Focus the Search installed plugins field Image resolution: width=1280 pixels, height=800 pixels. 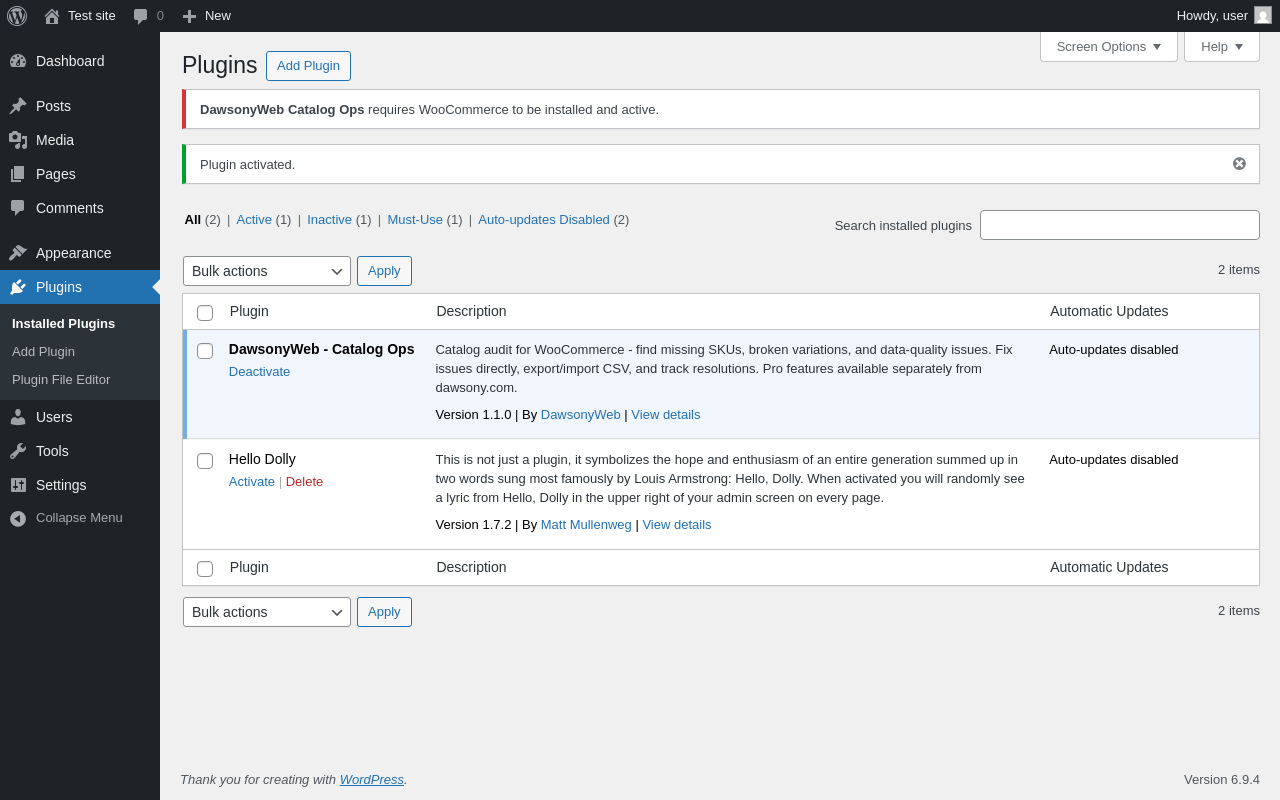click(1119, 225)
